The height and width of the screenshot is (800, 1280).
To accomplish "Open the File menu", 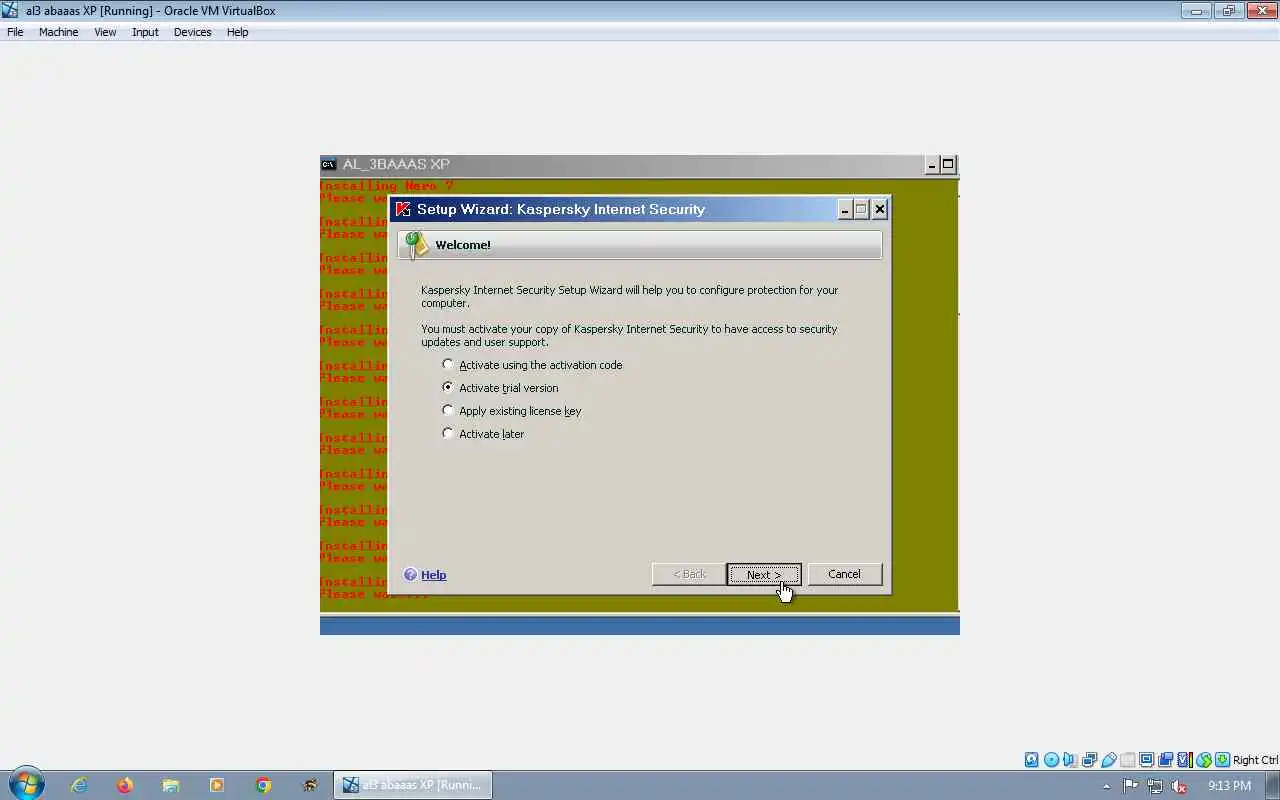I will click(x=15, y=32).
